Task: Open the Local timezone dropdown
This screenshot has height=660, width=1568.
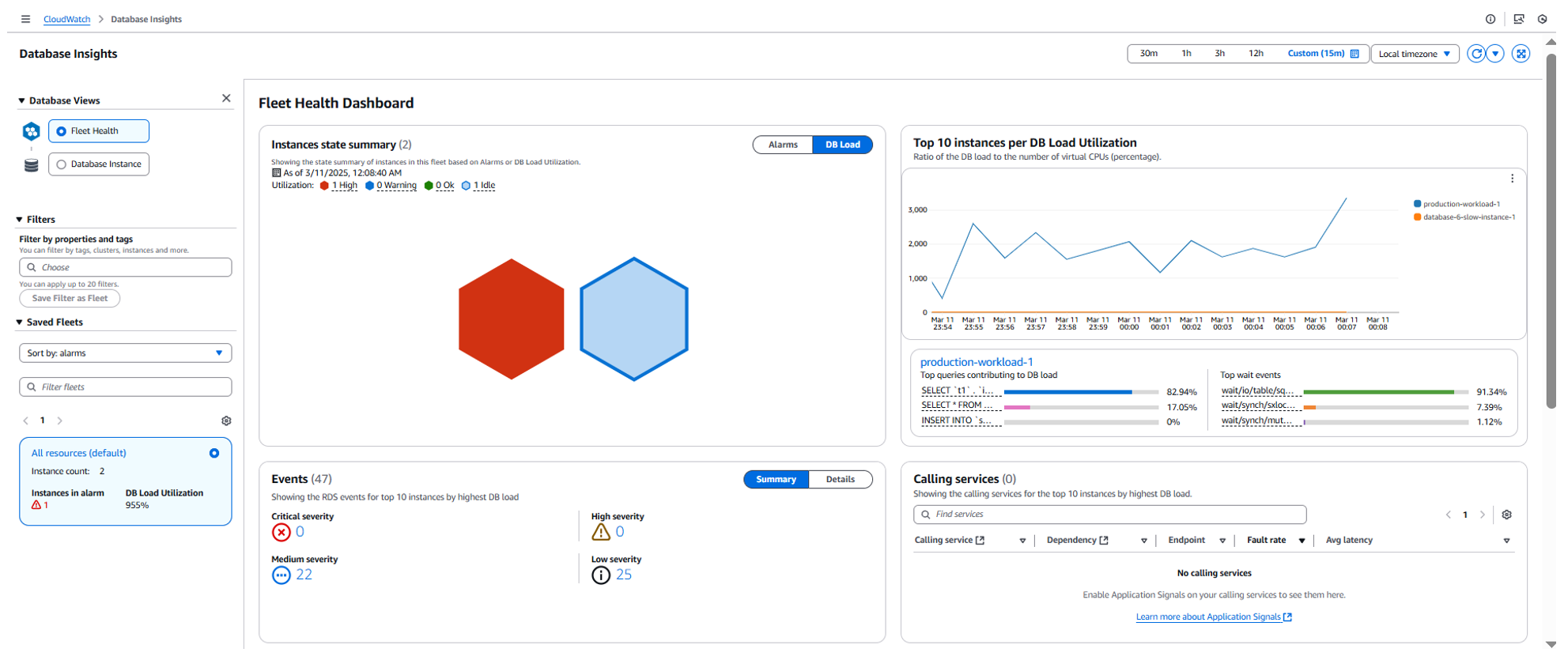Action: coord(1415,54)
